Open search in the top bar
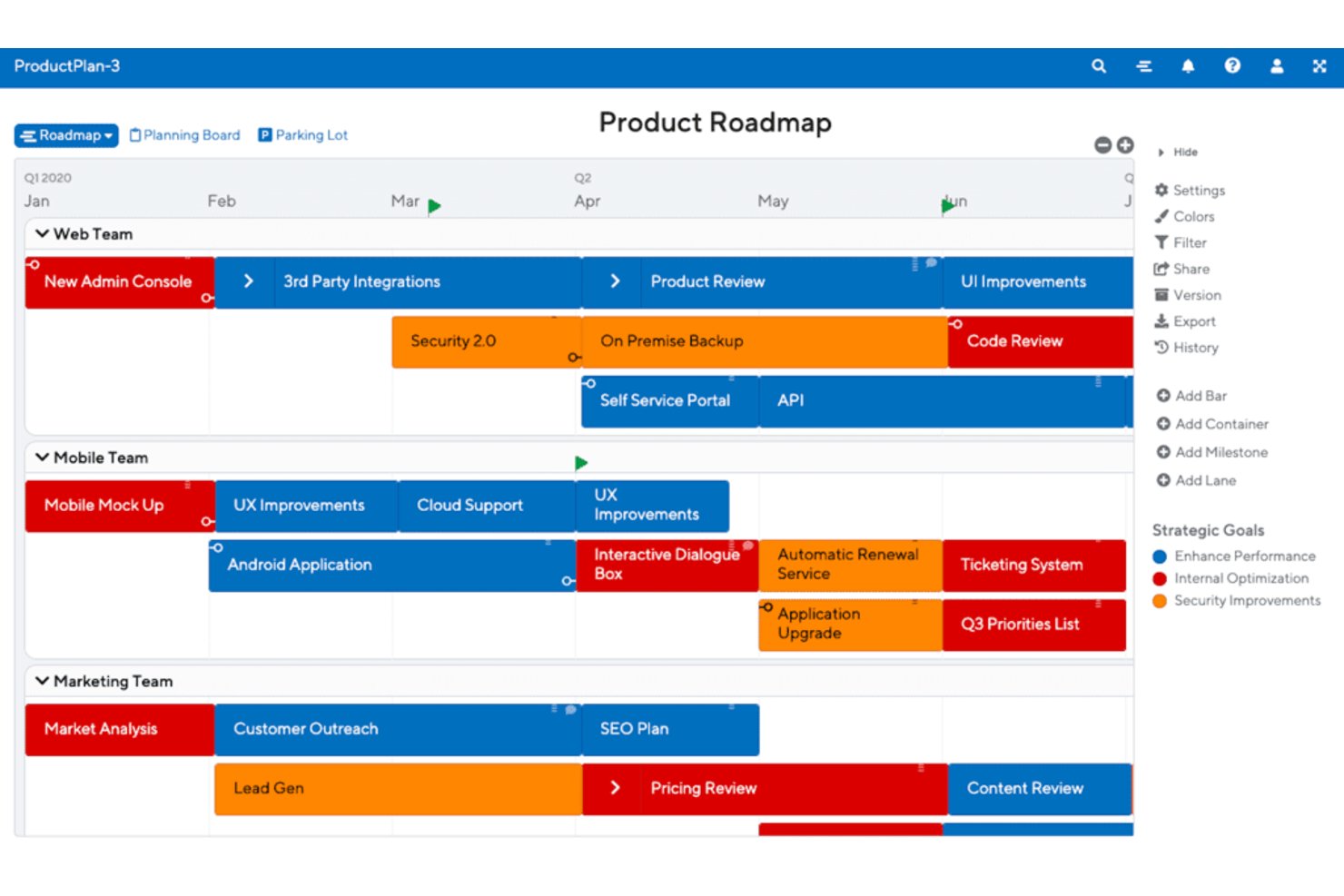1344x896 pixels. coord(1099,66)
